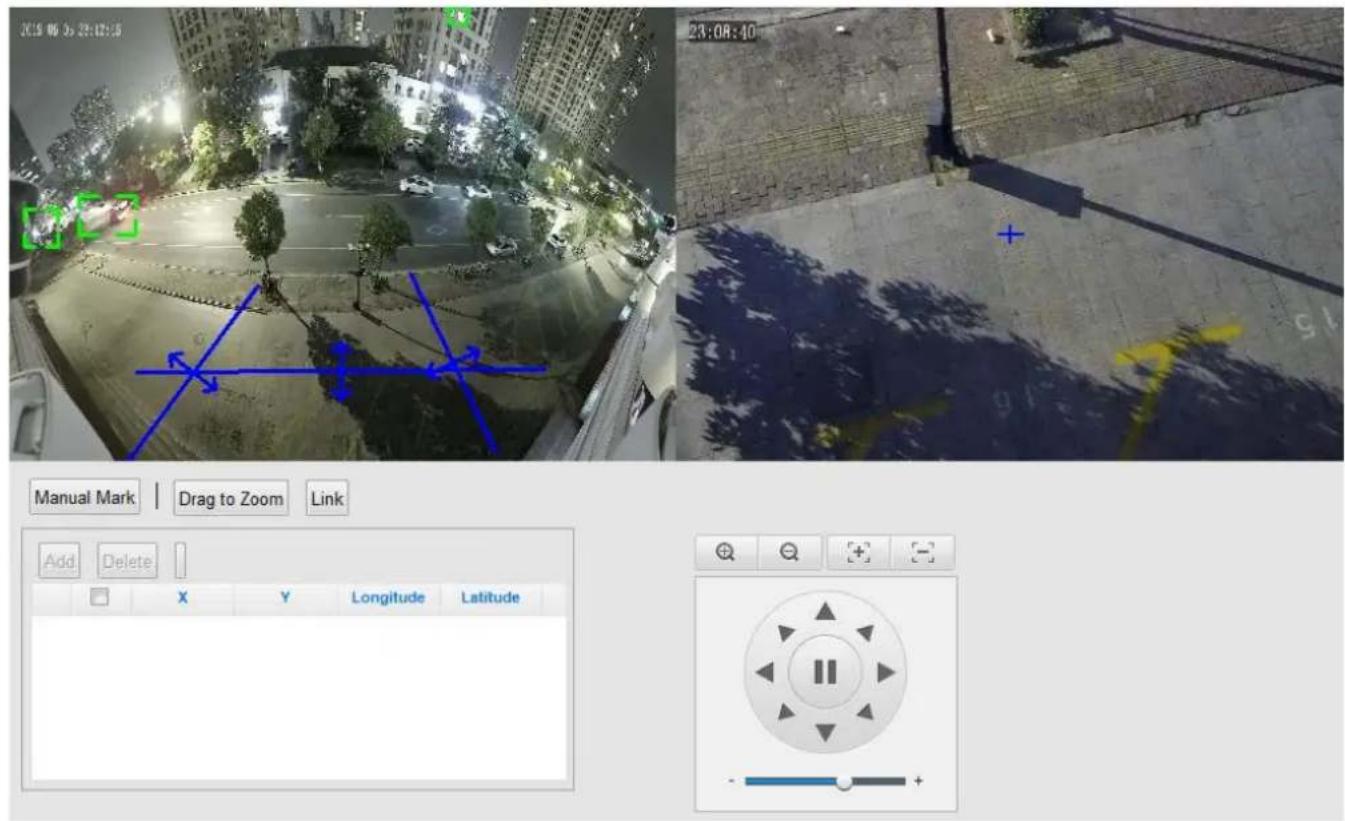1345x821 pixels.
Task: Click the focus near bracket-plus icon
Action: click(x=858, y=552)
